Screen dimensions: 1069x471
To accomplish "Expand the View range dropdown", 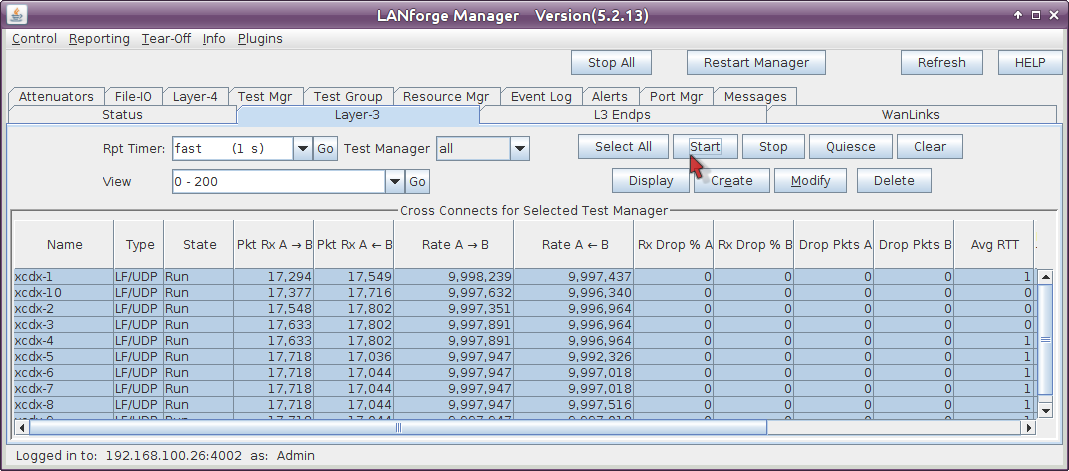I will (395, 182).
